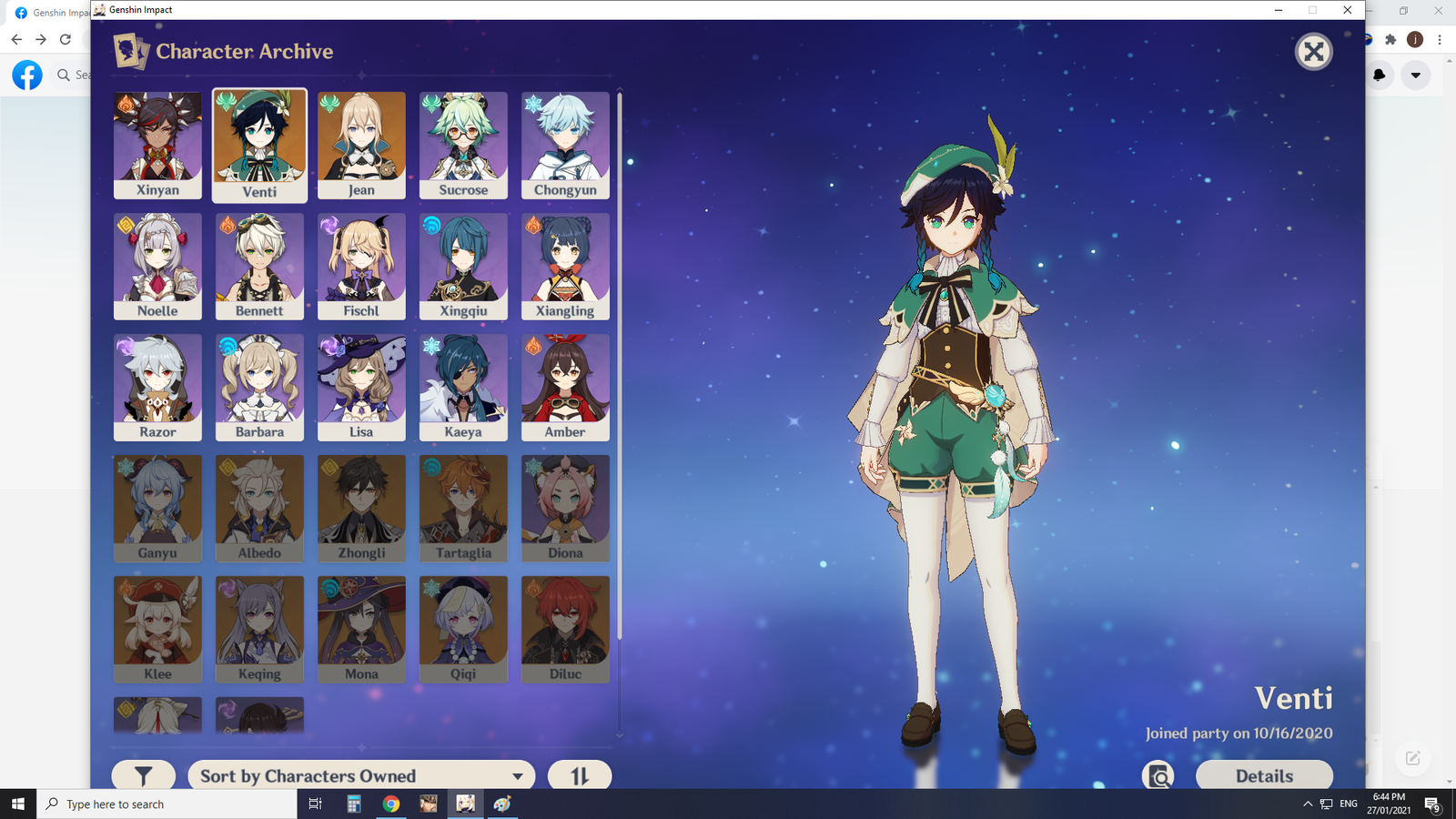Click the Electro element icon on Fischl's card
This screenshot has width=1456, height=819.
click(329, 225)
